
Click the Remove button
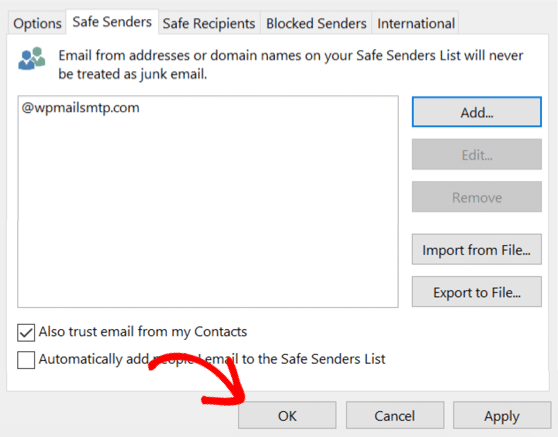pos(477,197)
